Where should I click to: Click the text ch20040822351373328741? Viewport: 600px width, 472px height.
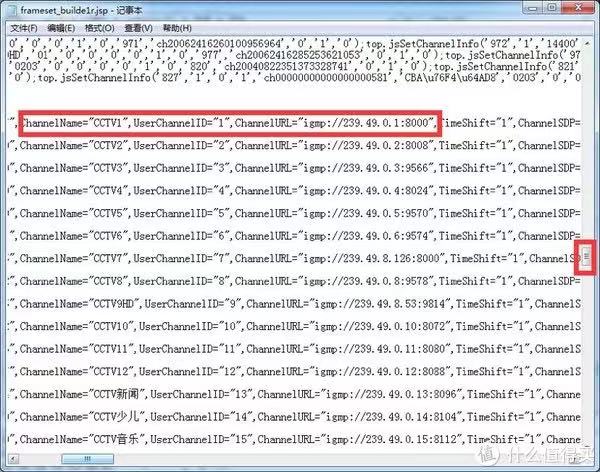coord(286,66)
